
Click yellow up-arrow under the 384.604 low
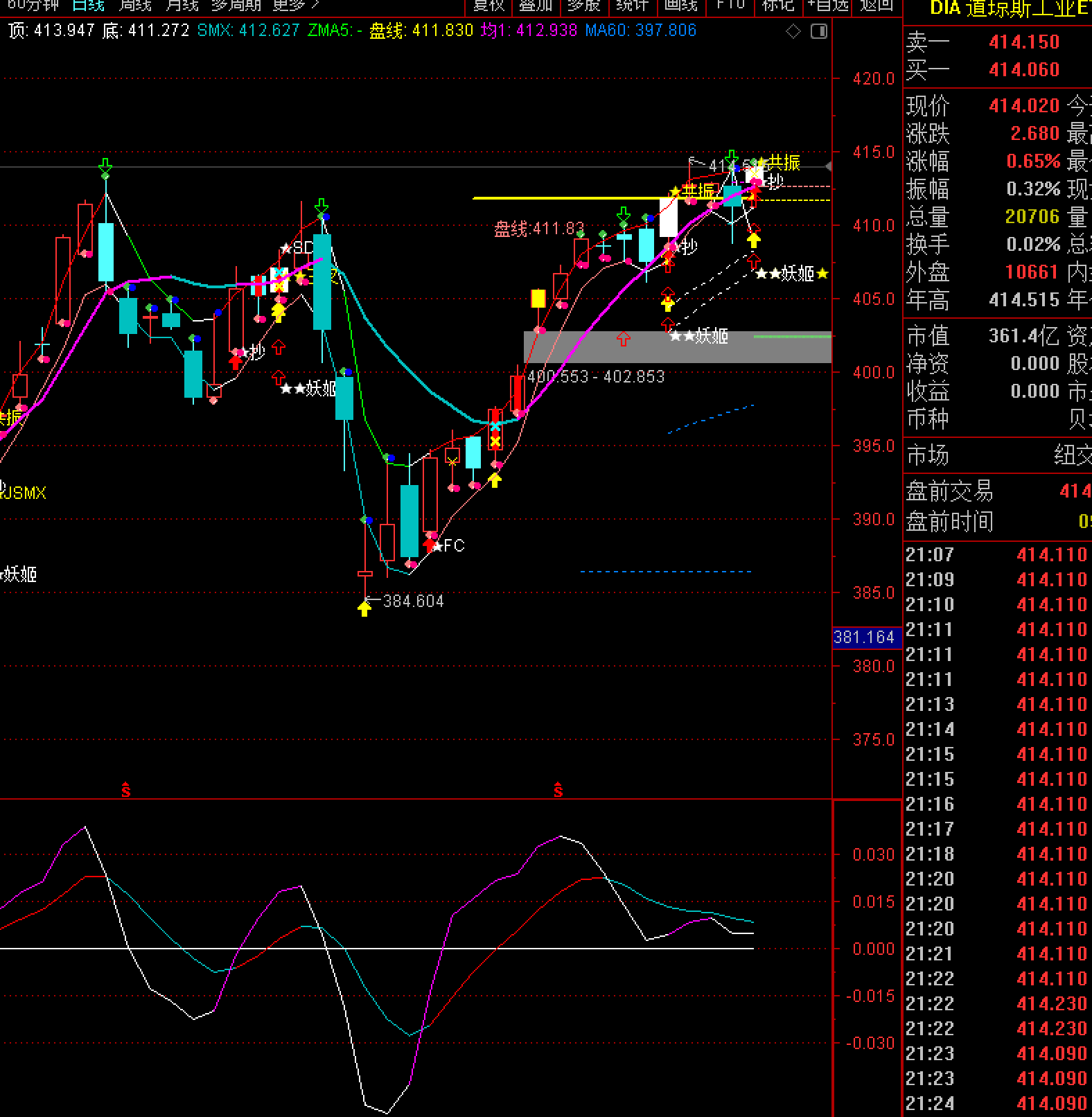click(364, 609)
